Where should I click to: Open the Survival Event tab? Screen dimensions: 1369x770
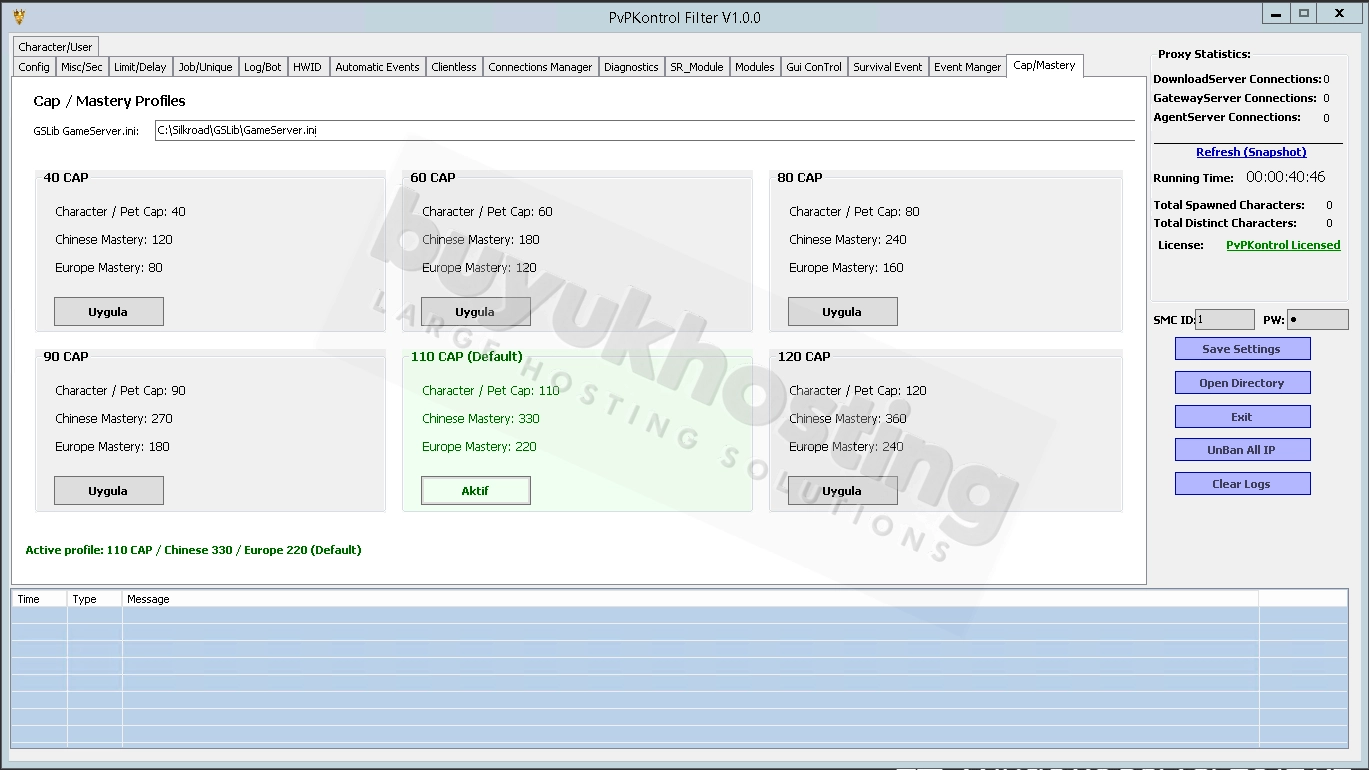pos(888,67)
